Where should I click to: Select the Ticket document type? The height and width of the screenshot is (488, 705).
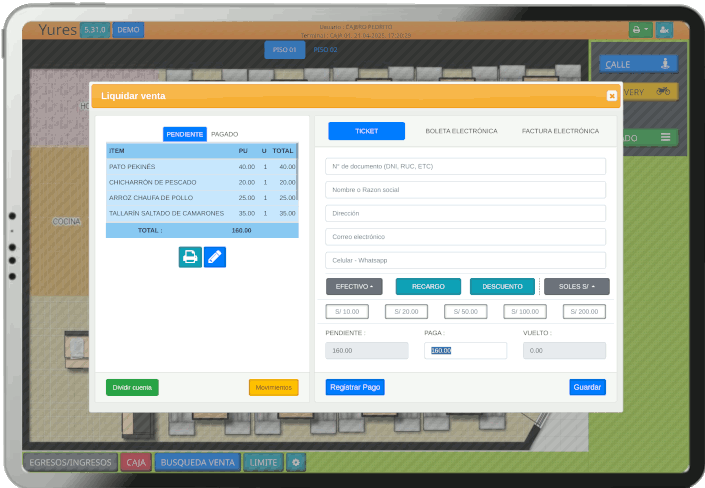(x=366, y=131)
